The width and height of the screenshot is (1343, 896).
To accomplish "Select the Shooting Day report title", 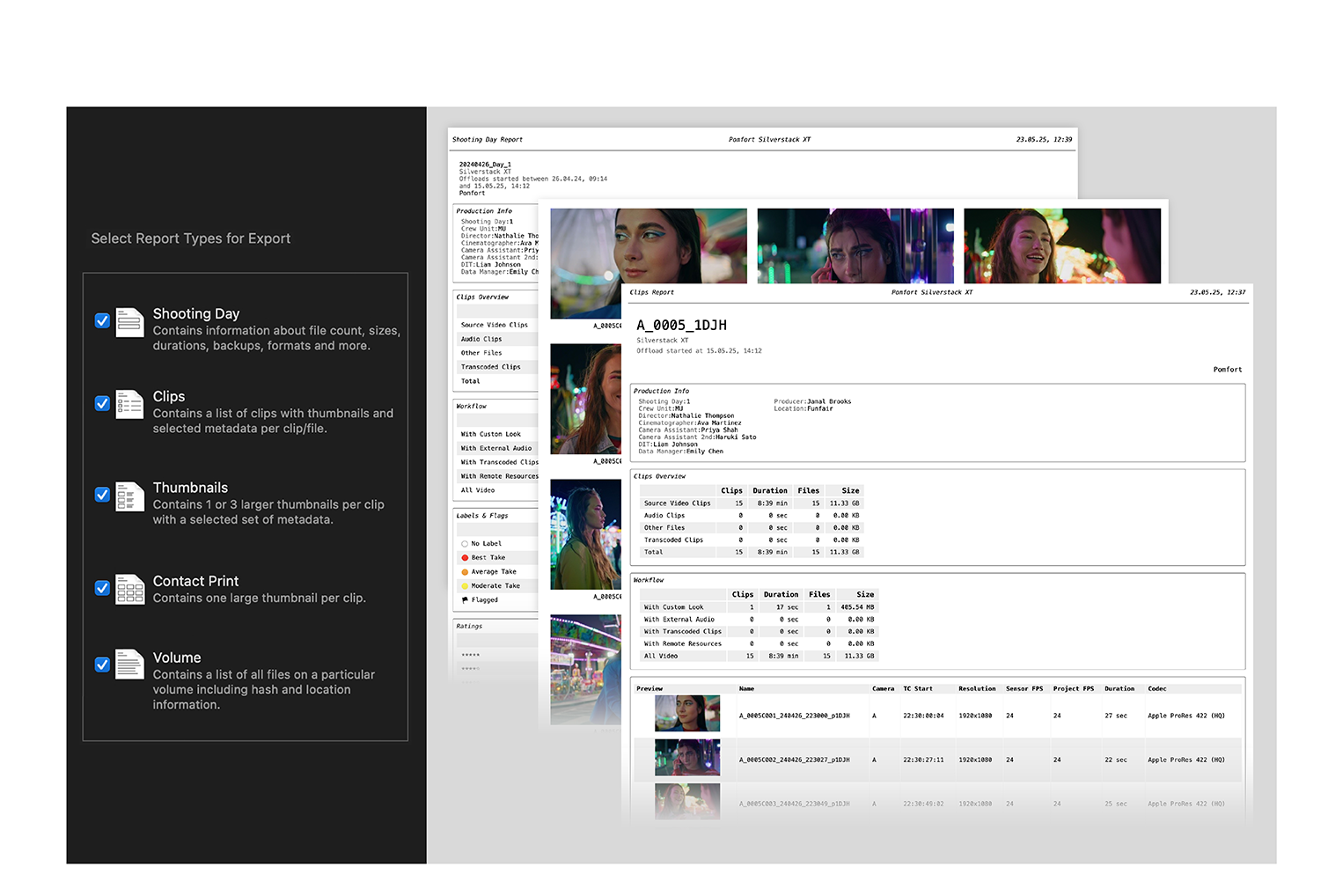I will 196,313.
